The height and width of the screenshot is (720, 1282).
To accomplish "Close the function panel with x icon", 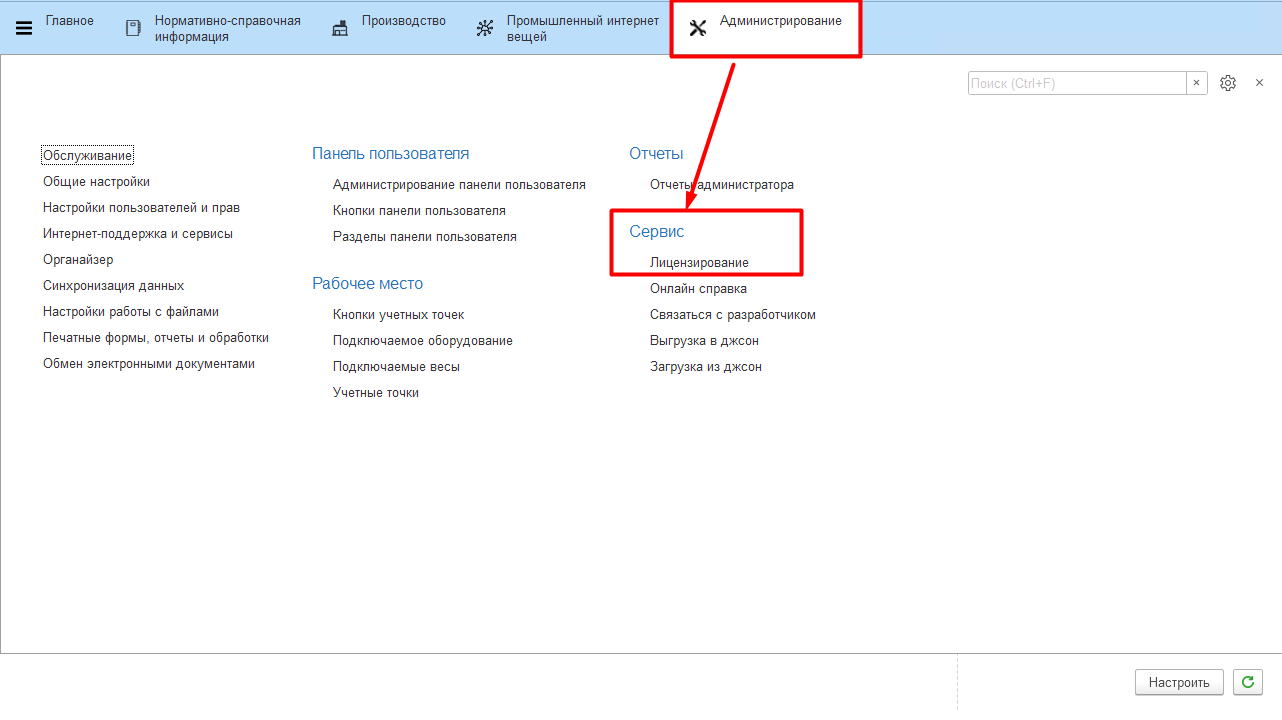I will click(1259, 83).
